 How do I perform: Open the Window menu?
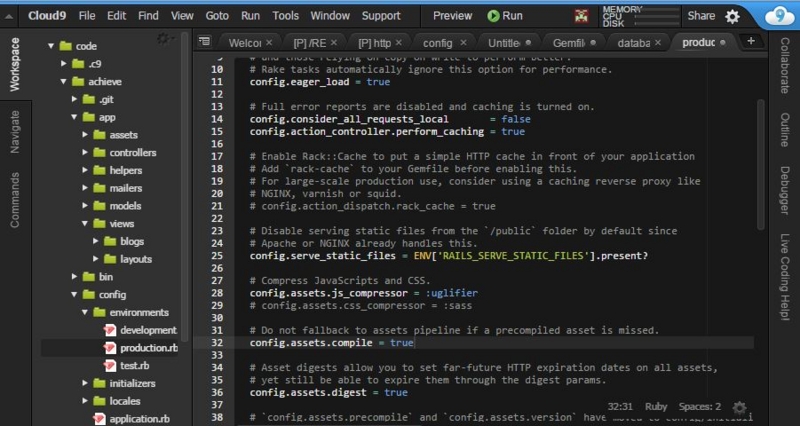tap(330, 16)
